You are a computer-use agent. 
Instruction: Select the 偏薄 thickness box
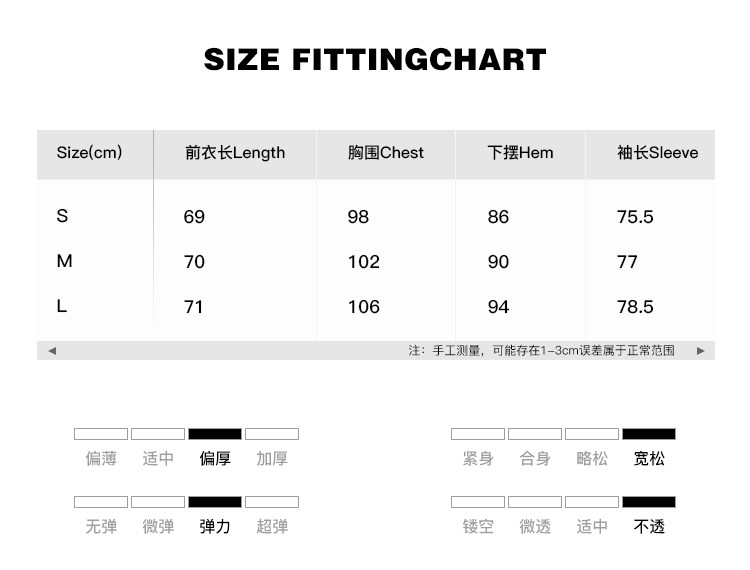coord(101,434)
